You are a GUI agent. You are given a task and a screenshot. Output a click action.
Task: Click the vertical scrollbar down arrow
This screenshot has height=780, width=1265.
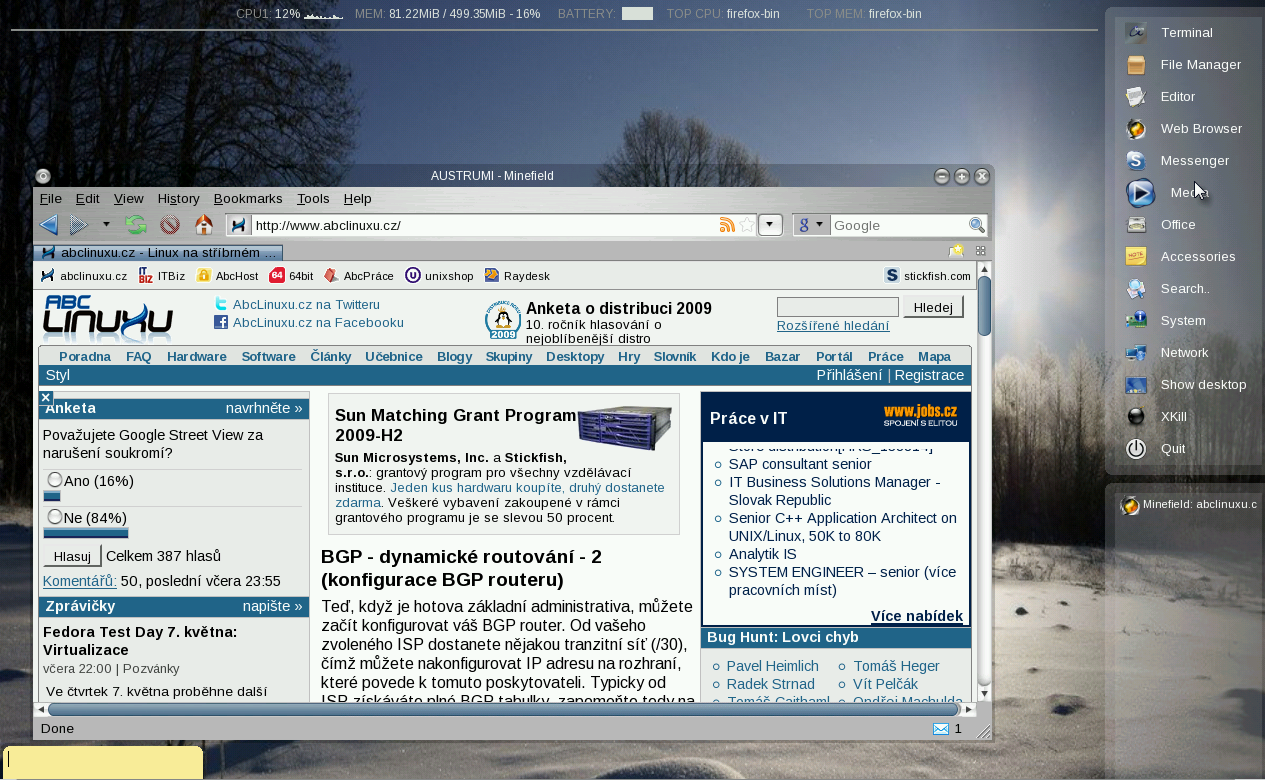[x=984, y=694]
